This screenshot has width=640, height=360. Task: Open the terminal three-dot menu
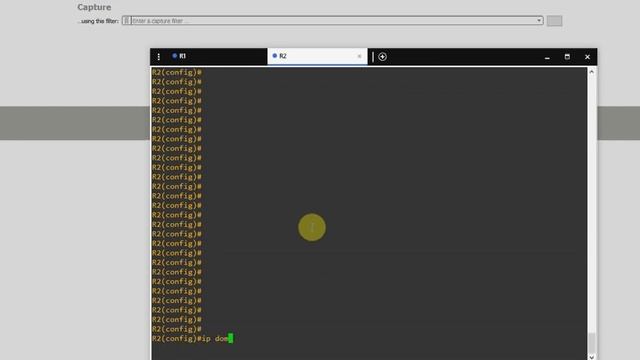click(158, 57)
